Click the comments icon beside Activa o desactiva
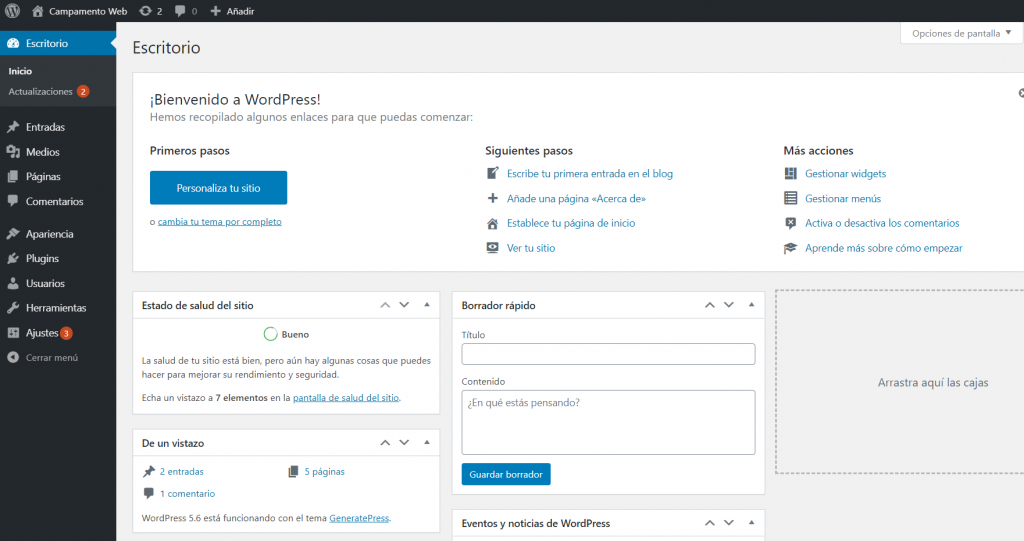The height and width of the screenshot is (541, 1024). click(790, 223)
